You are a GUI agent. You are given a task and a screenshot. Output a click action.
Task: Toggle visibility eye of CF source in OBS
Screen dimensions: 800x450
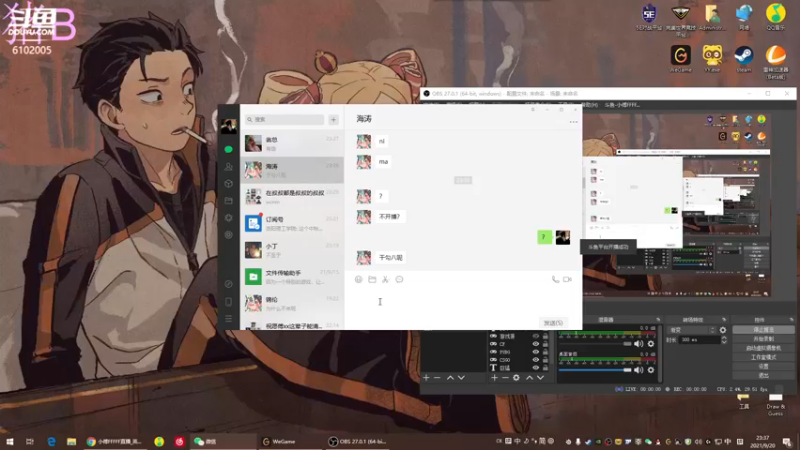[x=536, y=344]
